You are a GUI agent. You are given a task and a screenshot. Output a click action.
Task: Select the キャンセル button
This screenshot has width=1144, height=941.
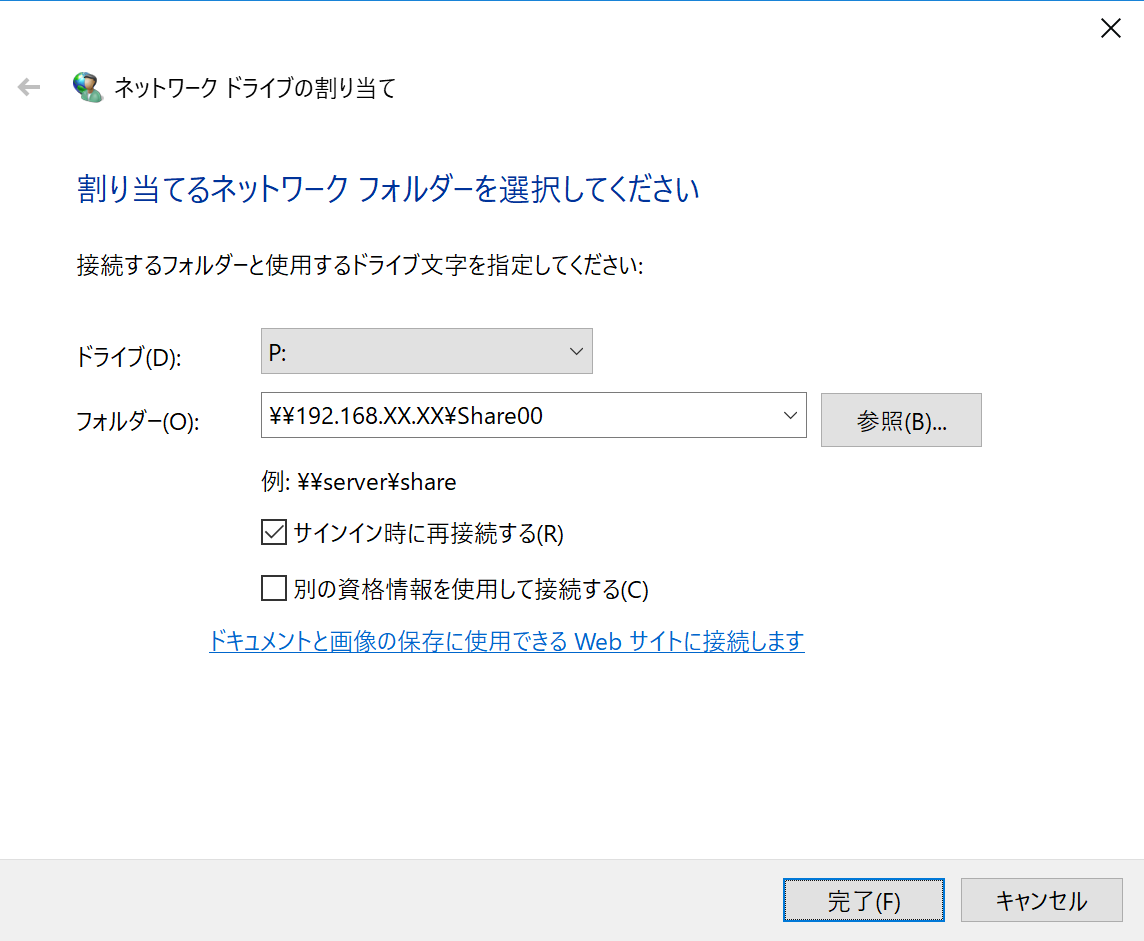1041,900
